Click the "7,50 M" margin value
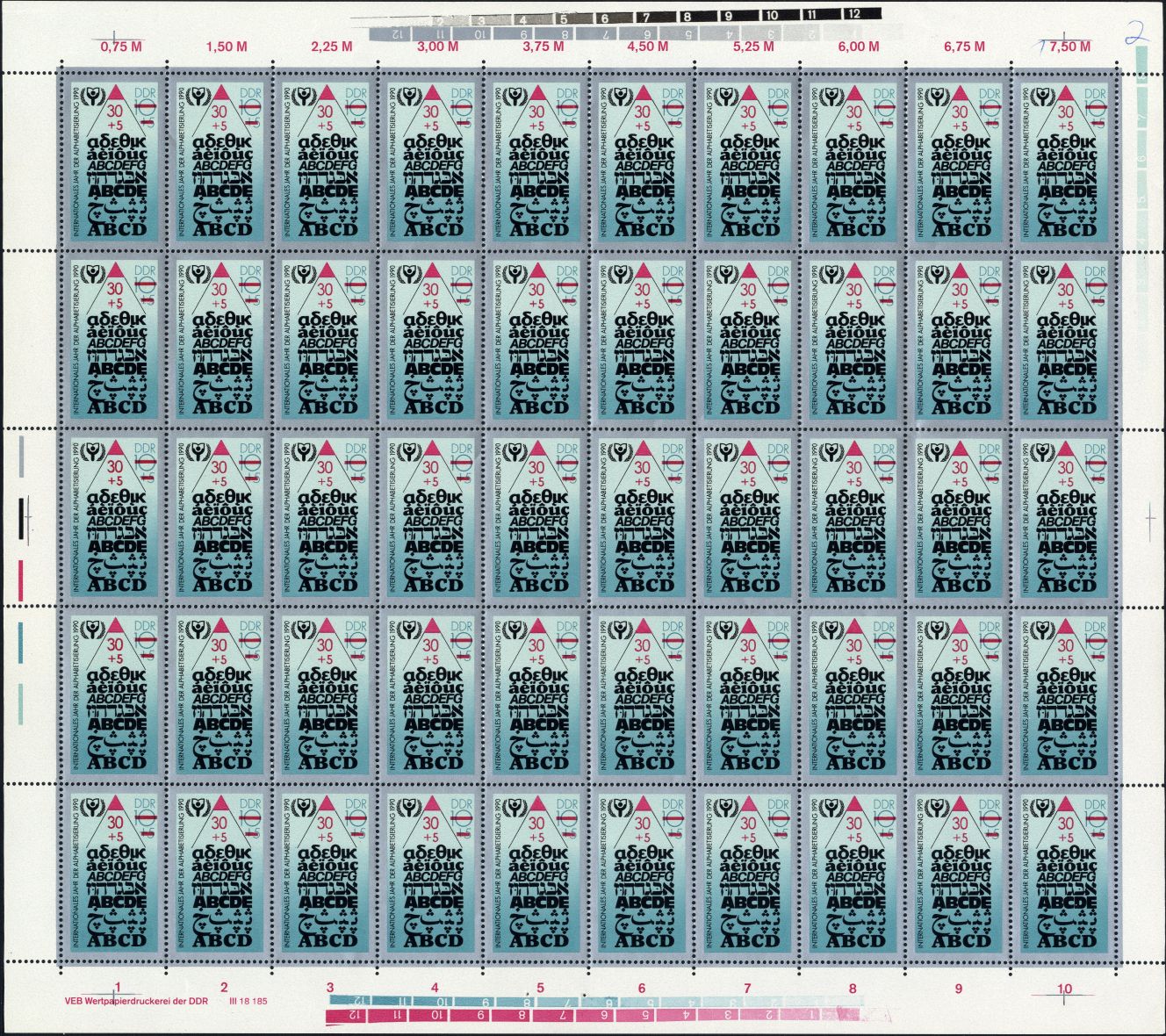This screenshot has height=1036, width=1166. [x=1070, y=47]
